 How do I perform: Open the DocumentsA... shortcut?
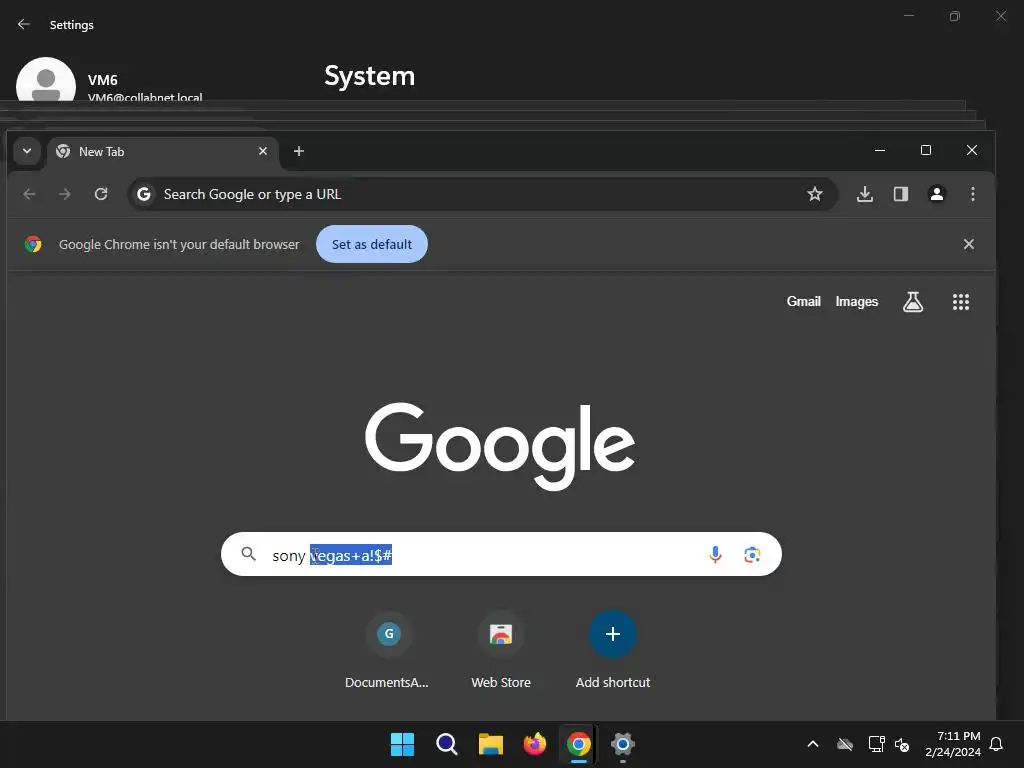pos(387,651)
